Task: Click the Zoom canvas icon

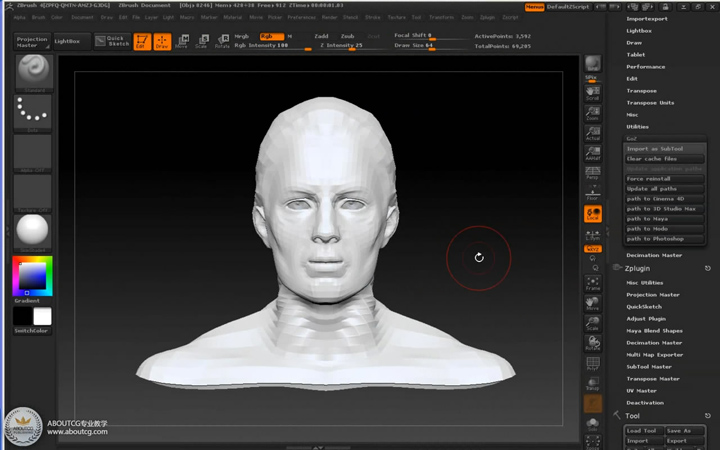Action: [593, 113]
